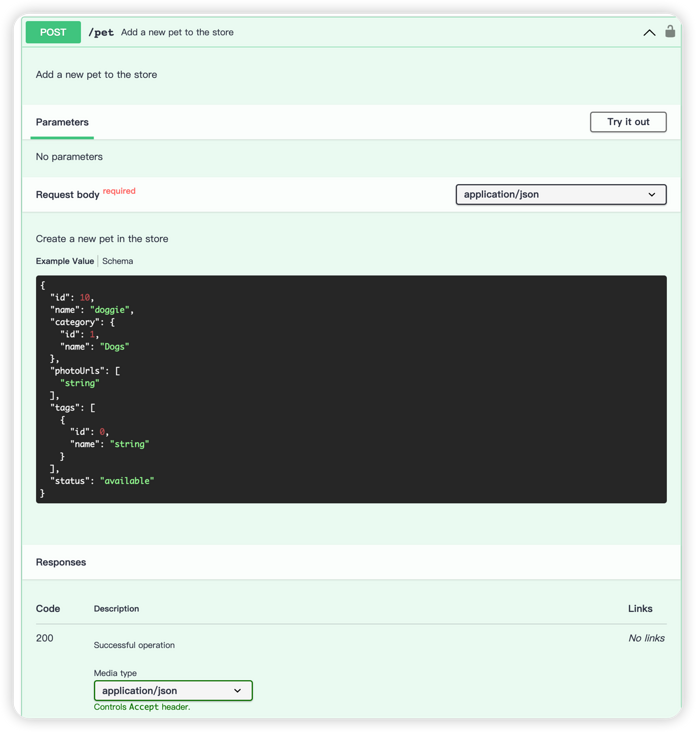Click the "Controls Accept header" note

pos(142,707)
